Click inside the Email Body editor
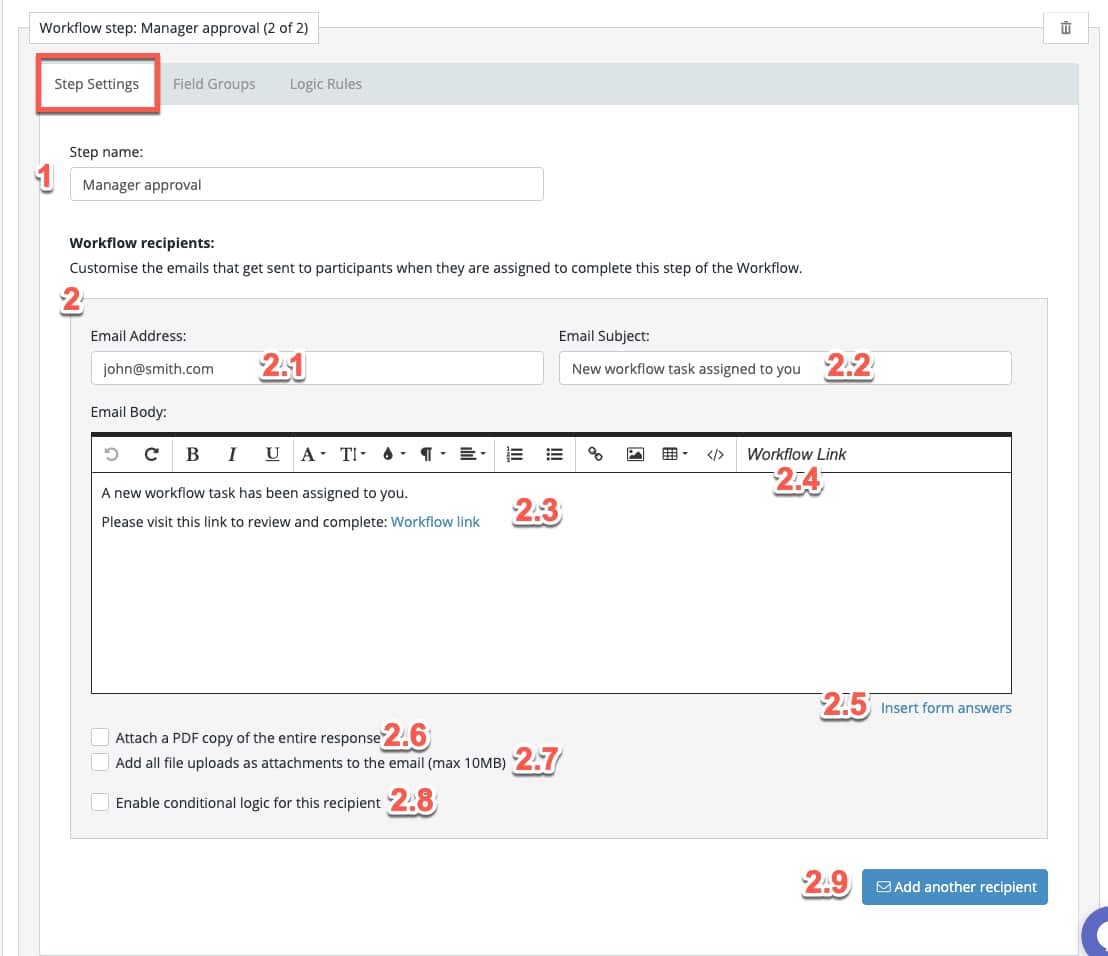 pyautogui.click(x=551, y=583)
